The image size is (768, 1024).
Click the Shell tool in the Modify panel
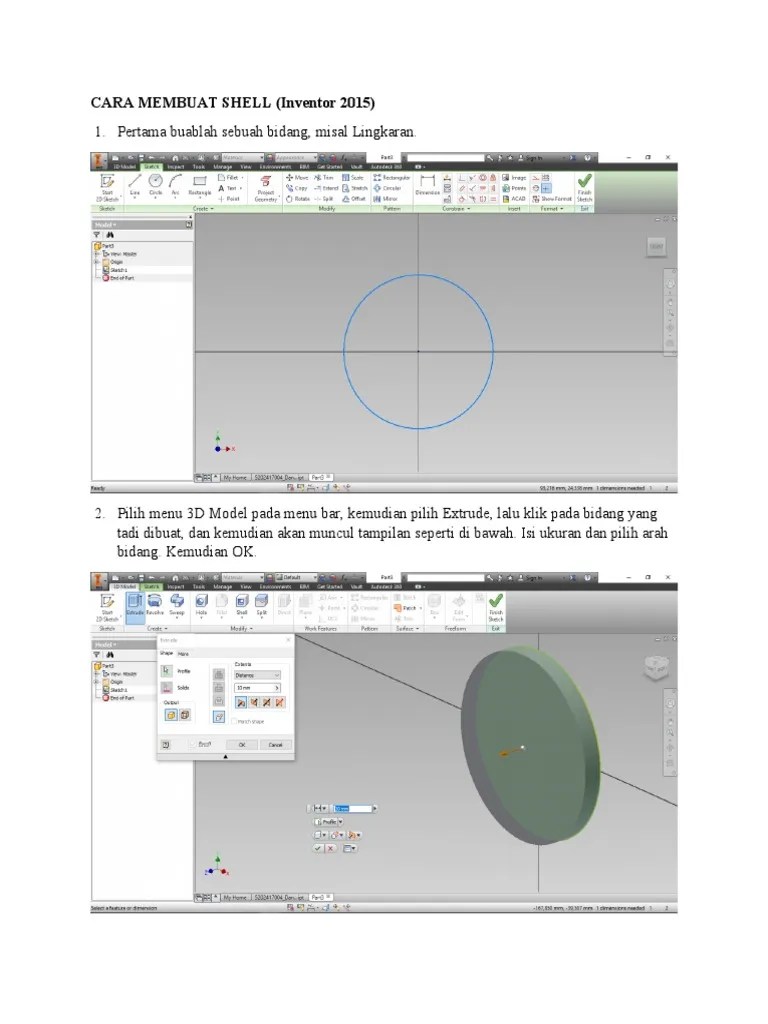(242, 605)
